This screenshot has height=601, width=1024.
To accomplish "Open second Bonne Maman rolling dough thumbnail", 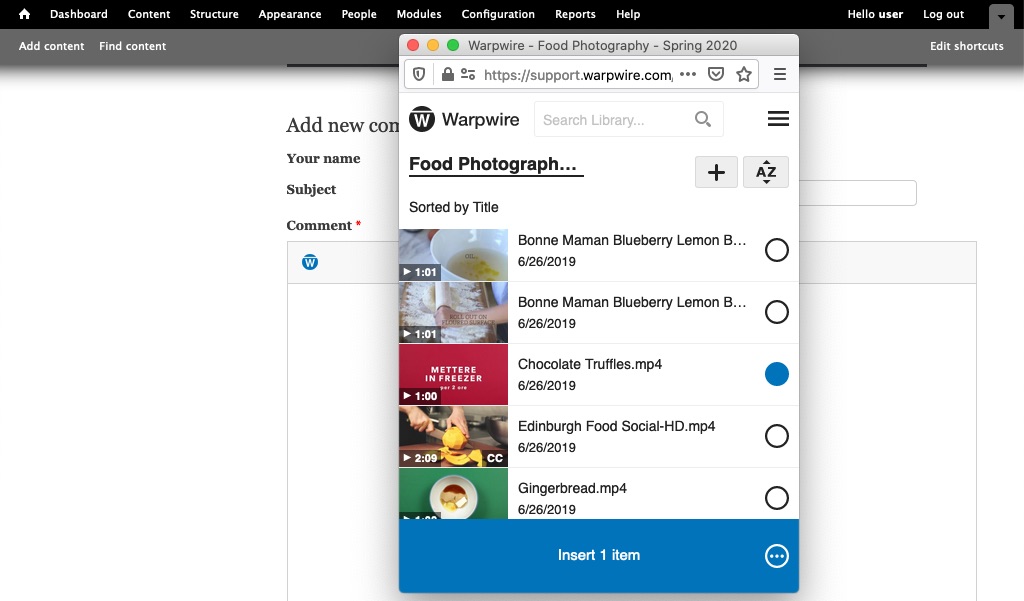I will (x=453, y=312).
